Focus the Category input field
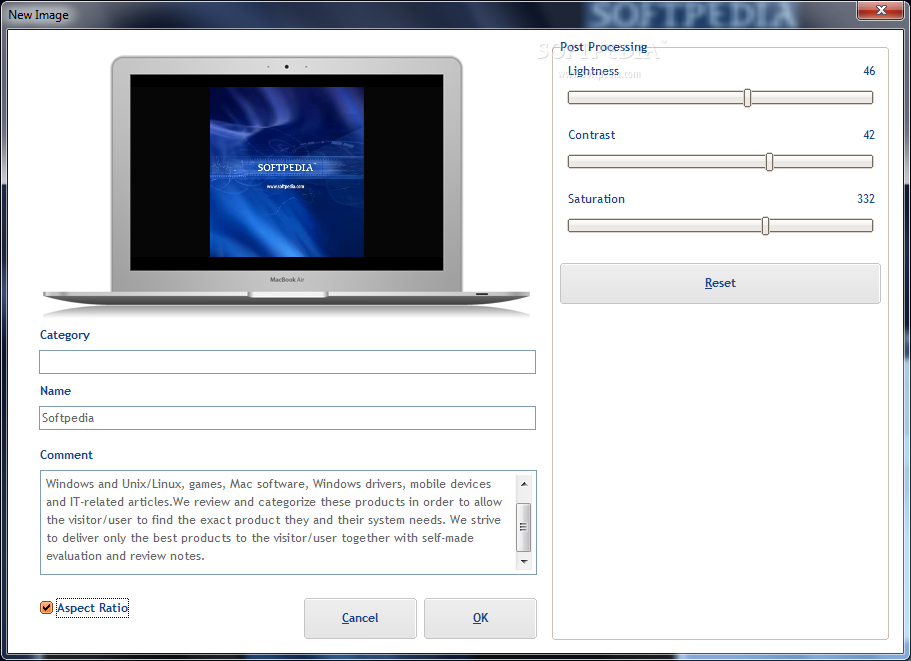 287,362
